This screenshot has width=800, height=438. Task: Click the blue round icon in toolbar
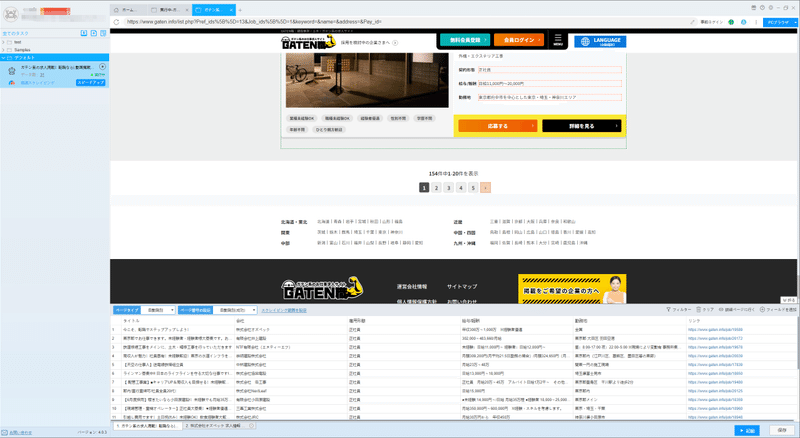click(743, 22)
